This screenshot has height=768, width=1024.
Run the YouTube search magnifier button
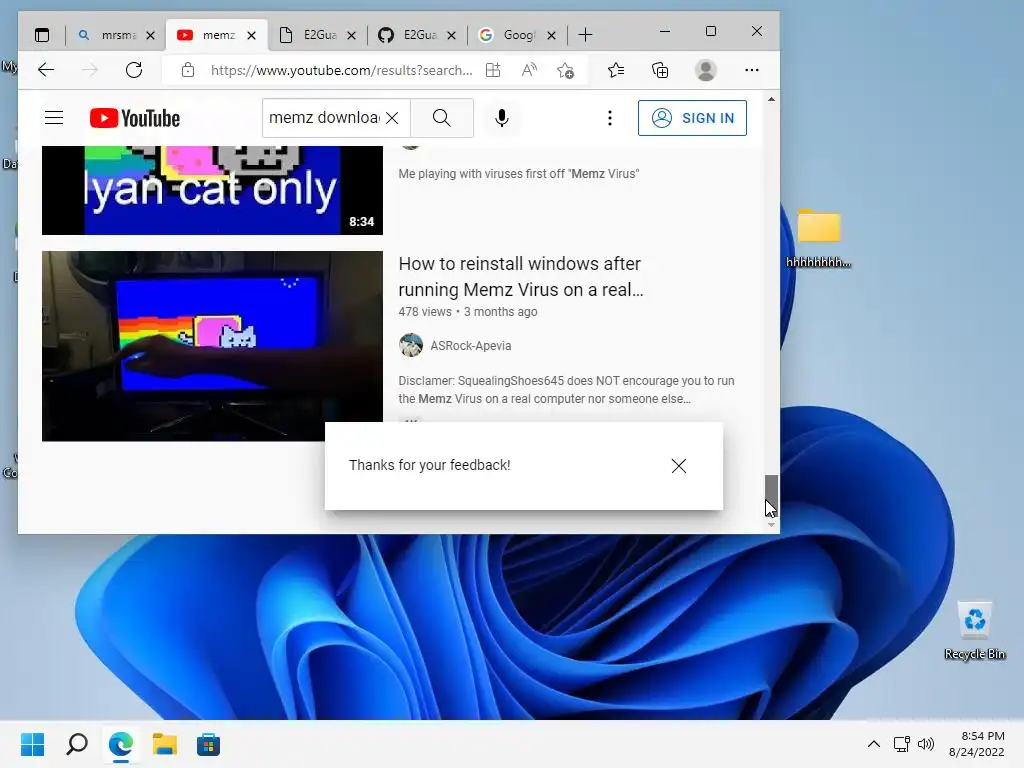point(442,118)
